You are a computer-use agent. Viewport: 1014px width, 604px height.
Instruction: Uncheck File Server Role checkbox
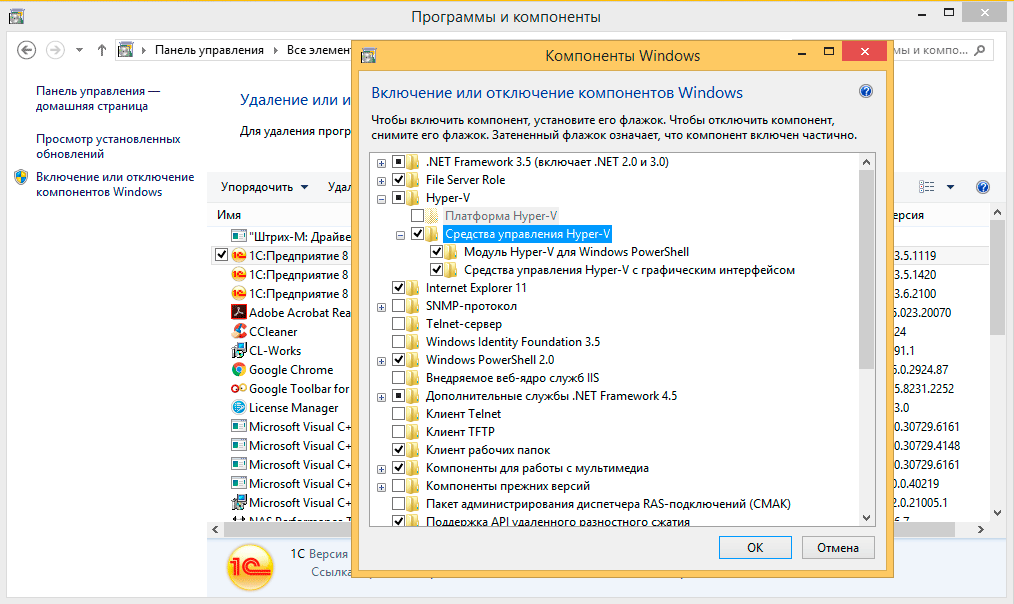click(x=398, y=180)
